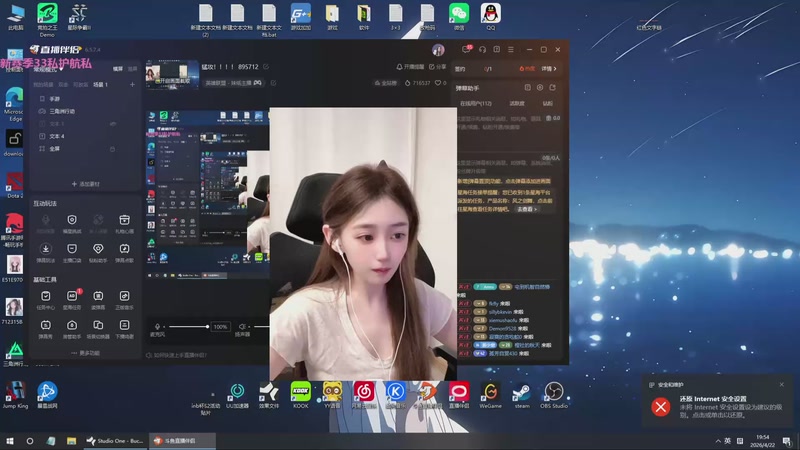The height and width of the screenshot is (450, 800).
Task: Open the 弹幕秀 tool
Action: pyautogui.click(x=45, y=329)
